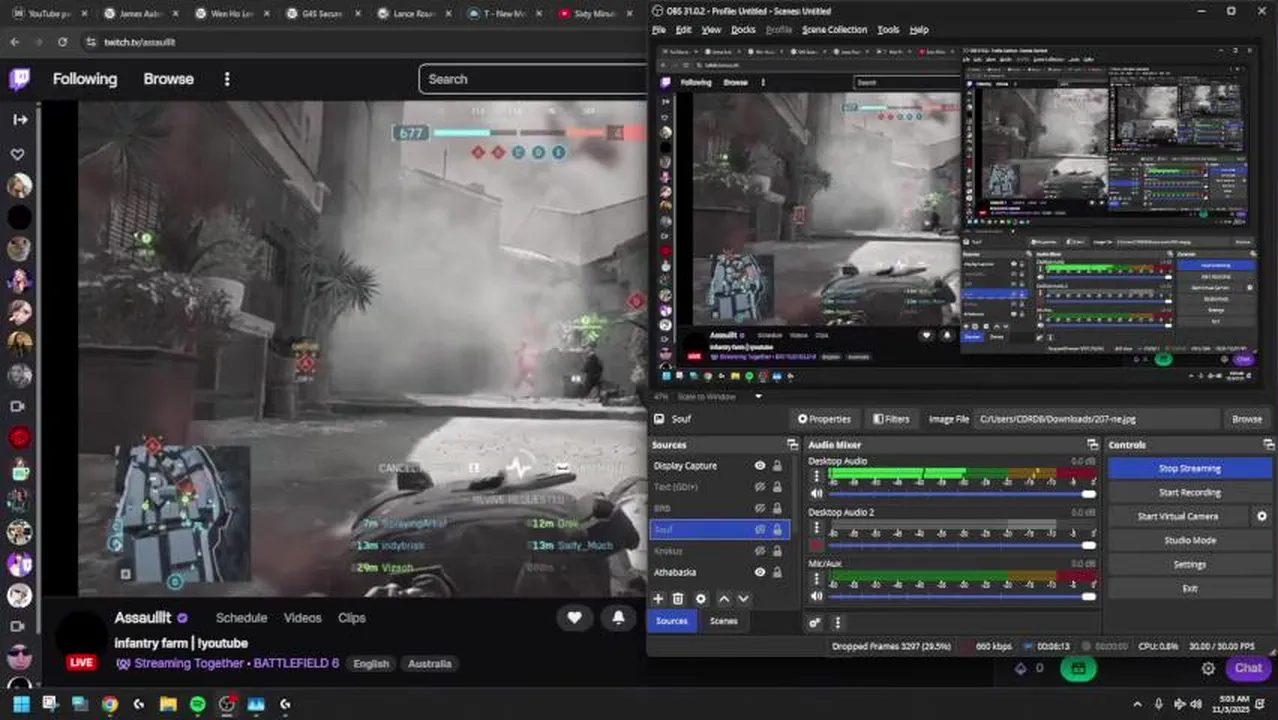This screenshot has width=1278, height=720.
Task: Browse for image file
Action: tap(1246, 419)
